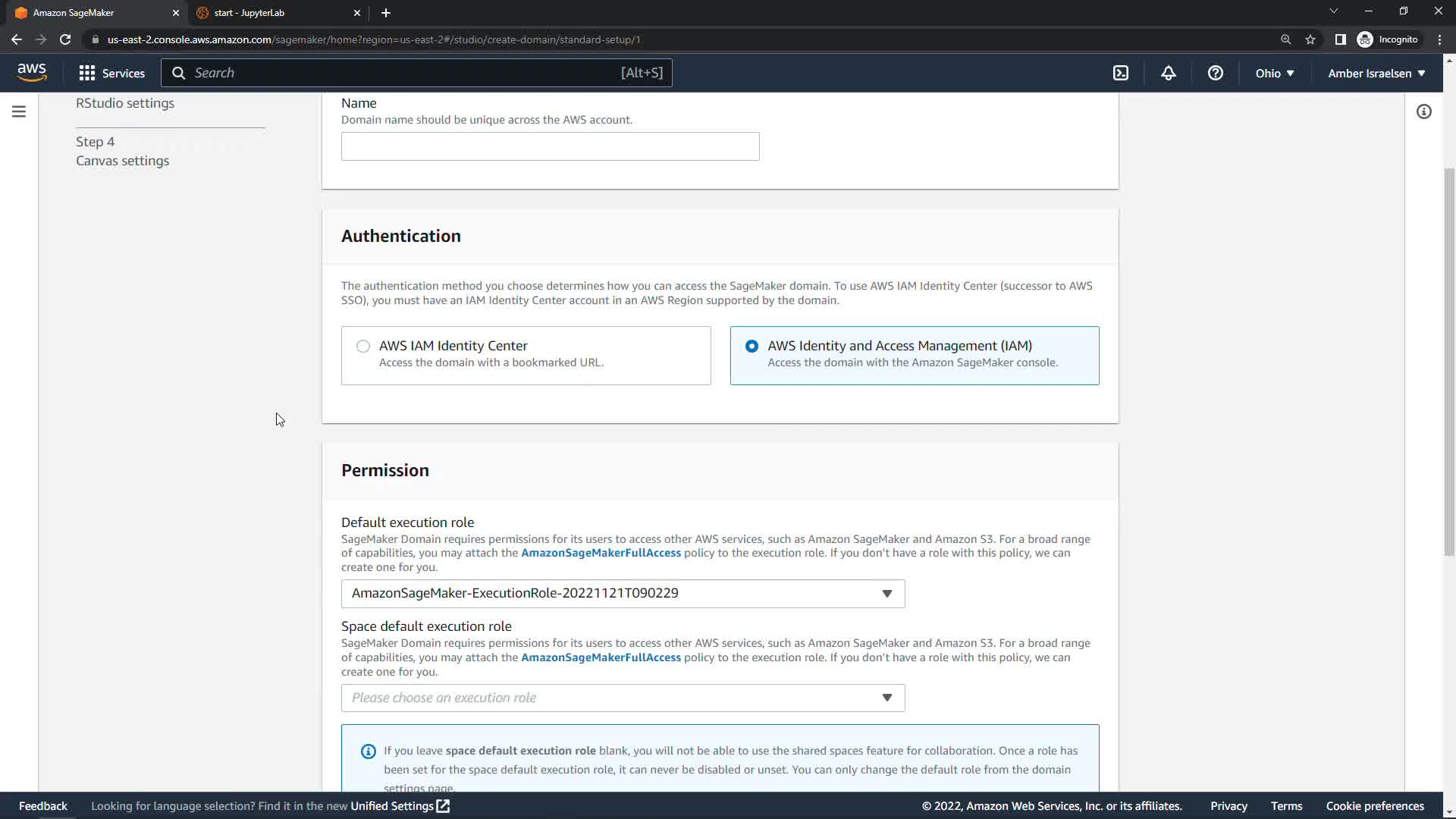Click the domain Name input field
This screenshot has width=1456, height=819.
[x=550, y=146]
